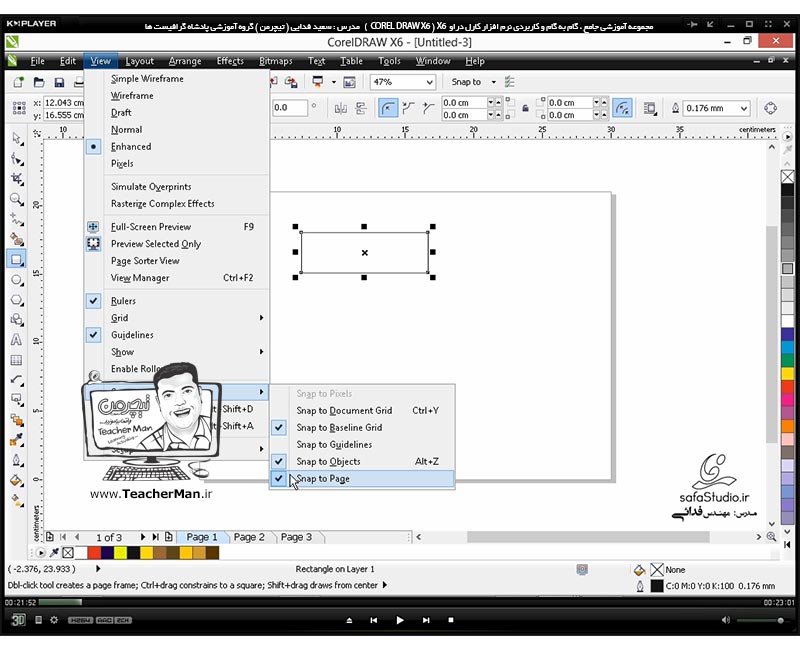Click the Full-Screen Preview icon

click(x=93, y=227)
